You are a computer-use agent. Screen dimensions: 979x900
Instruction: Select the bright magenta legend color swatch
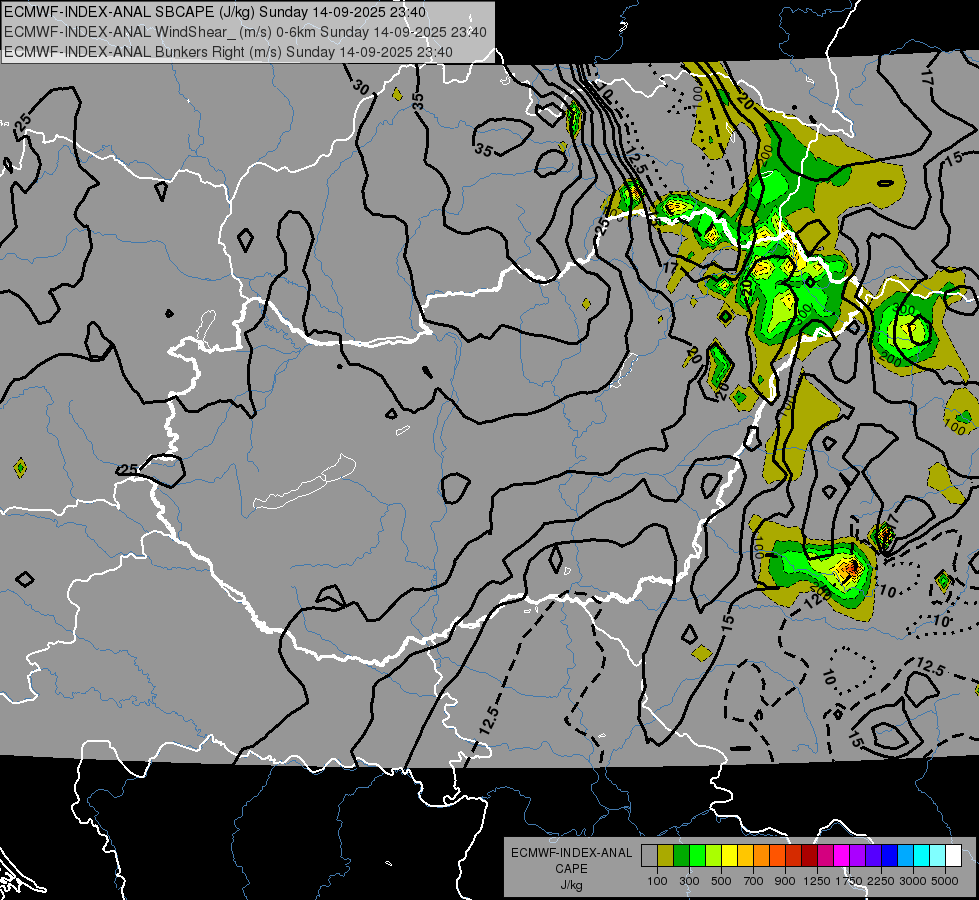coord(842,855)
